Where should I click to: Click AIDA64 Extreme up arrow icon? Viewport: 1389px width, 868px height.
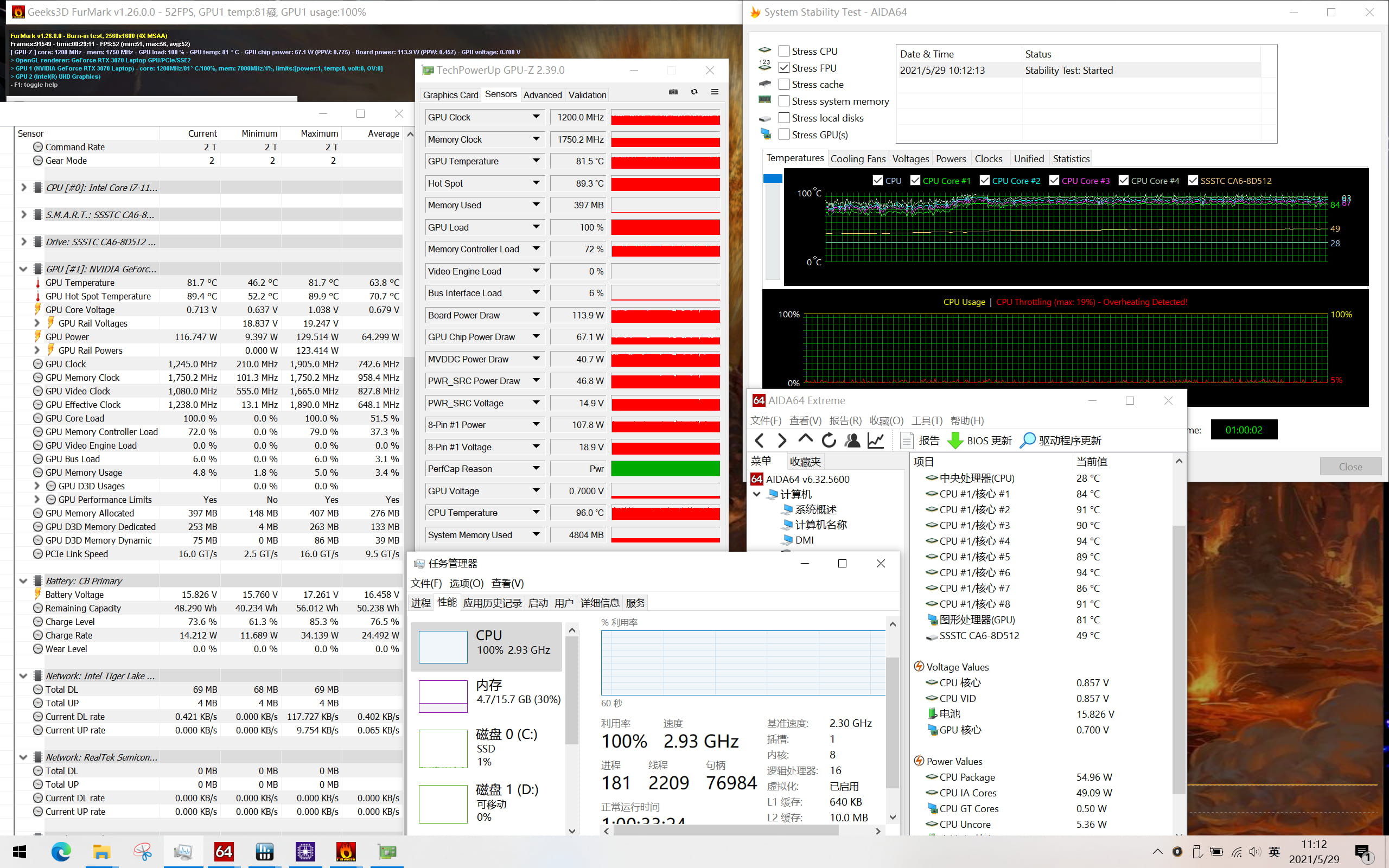click(805, 439)
